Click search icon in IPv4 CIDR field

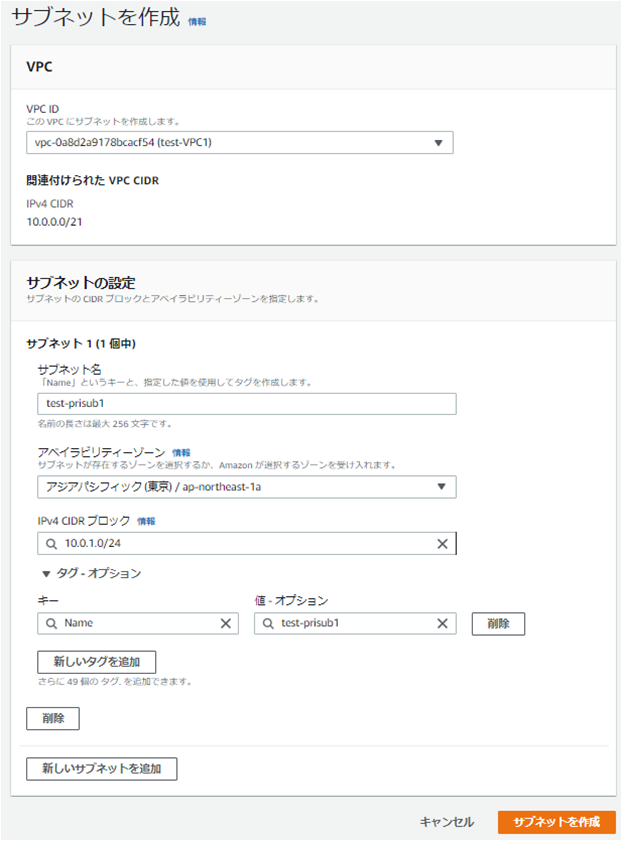(x=51, y=544)
